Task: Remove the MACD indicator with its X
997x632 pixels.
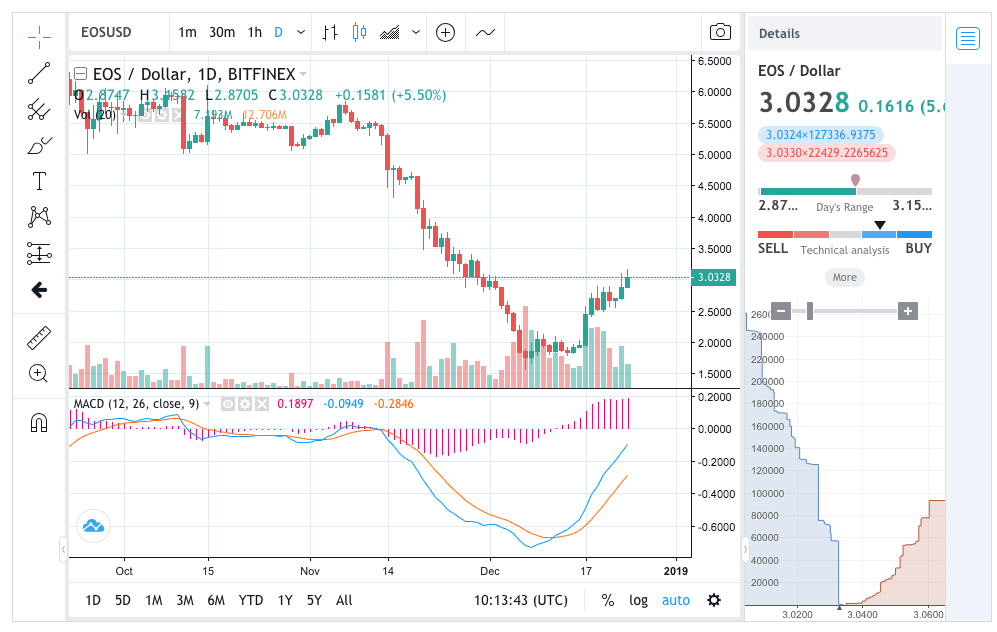Action: [262, 404]
